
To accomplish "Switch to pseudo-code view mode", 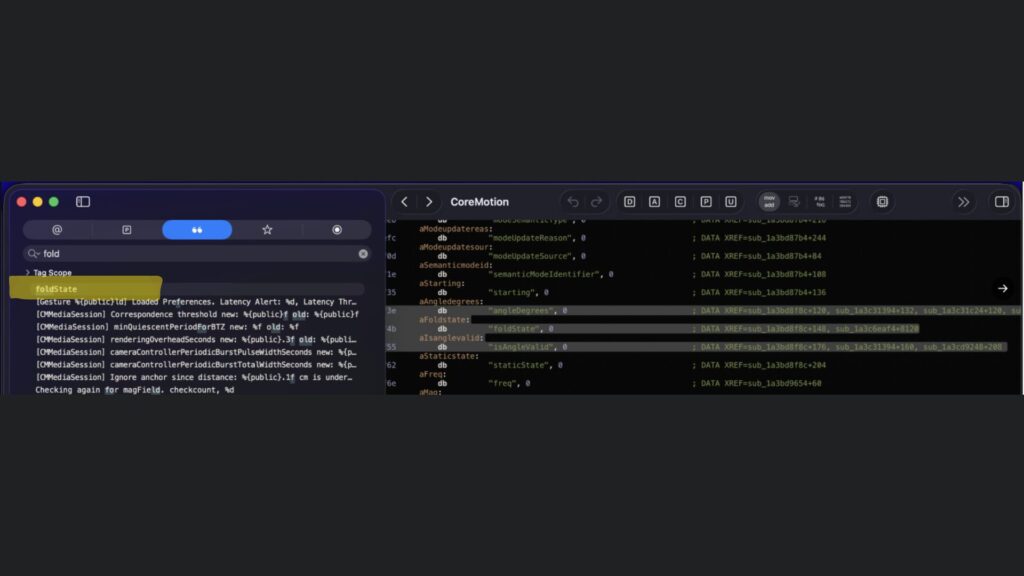I will [820, 202].
